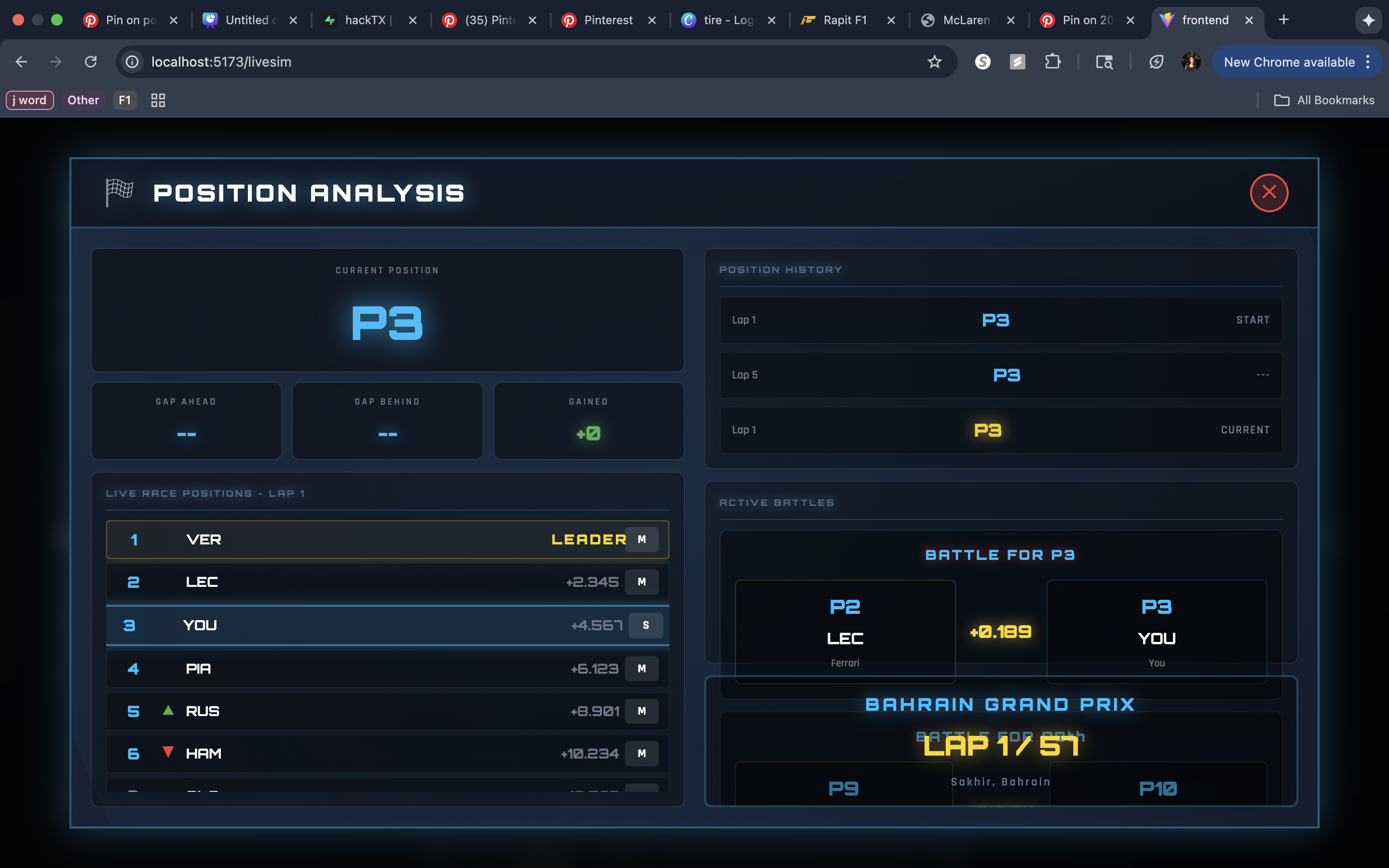Reload the livesim page

[x=91, y=62]
